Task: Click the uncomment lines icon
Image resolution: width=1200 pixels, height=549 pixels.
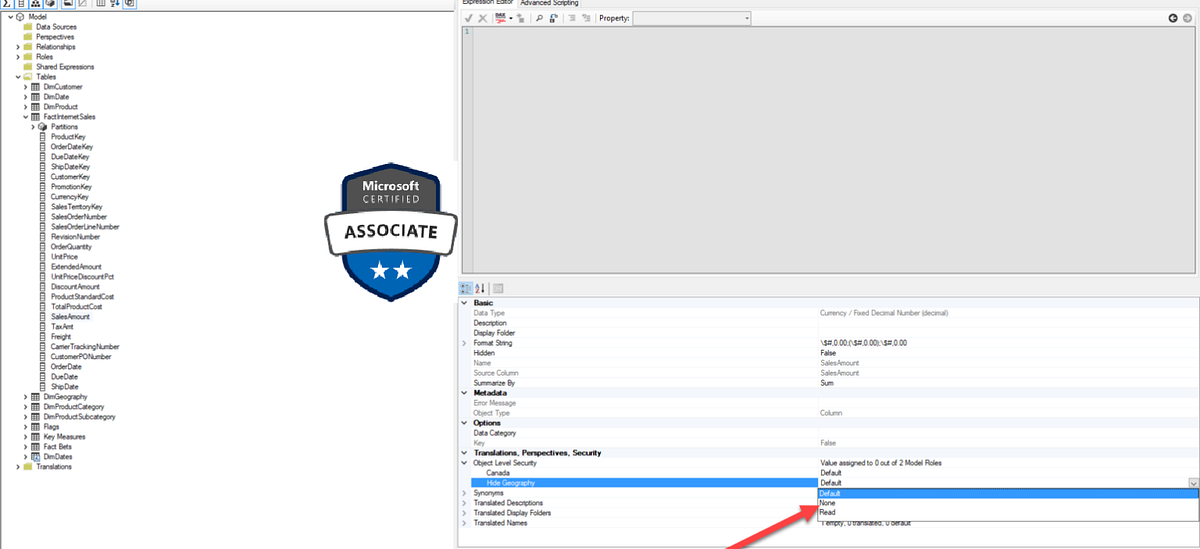Action: tap(586, 18)
